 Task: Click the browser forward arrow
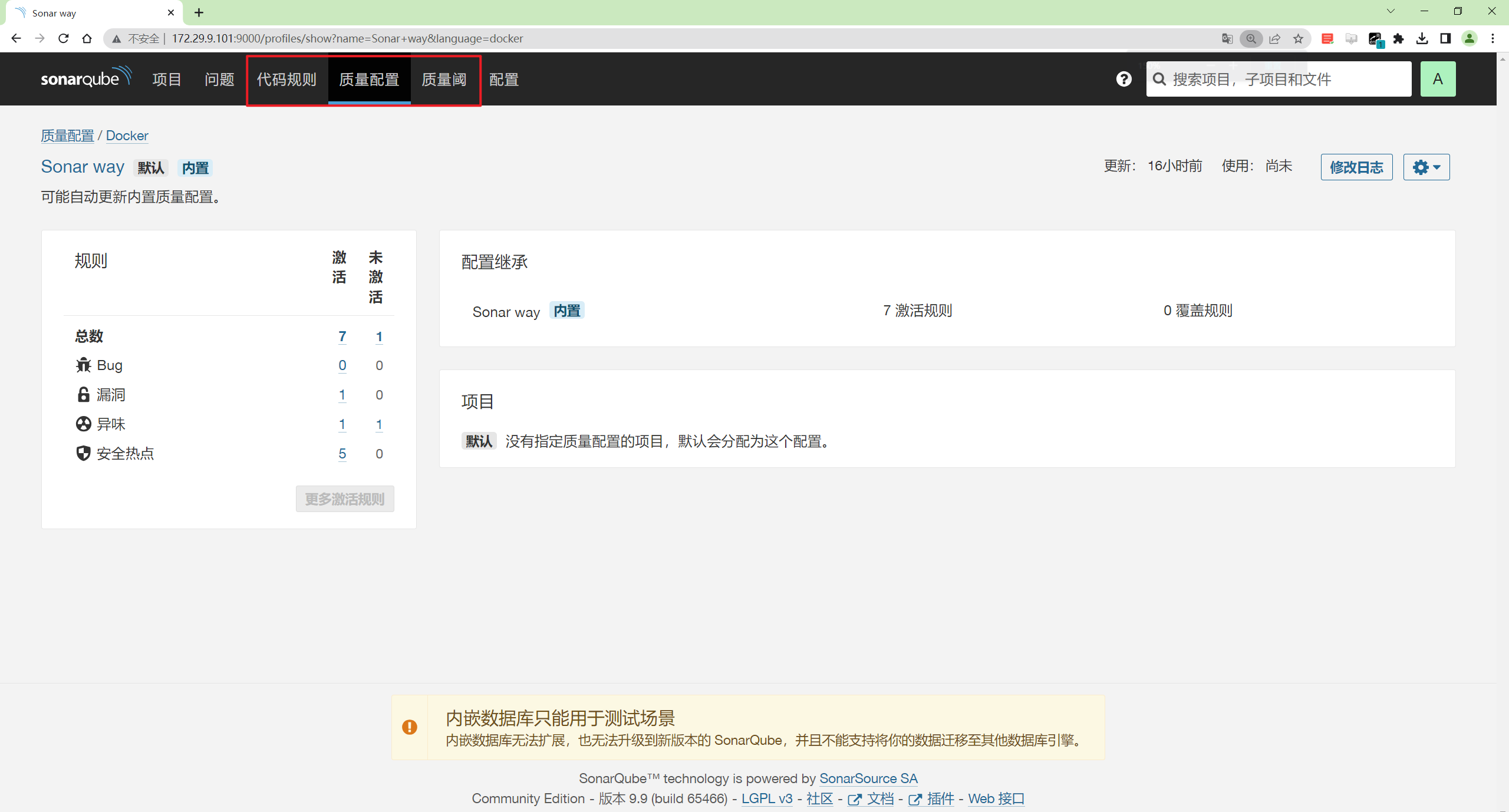39,38
